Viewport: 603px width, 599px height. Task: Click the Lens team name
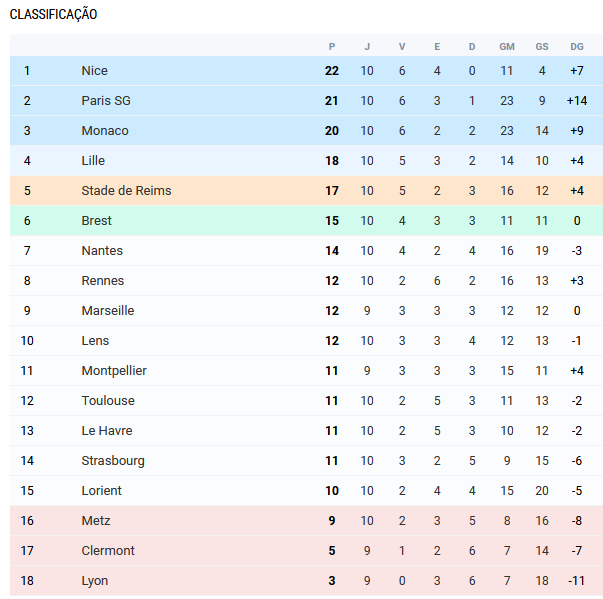[96, 341]
